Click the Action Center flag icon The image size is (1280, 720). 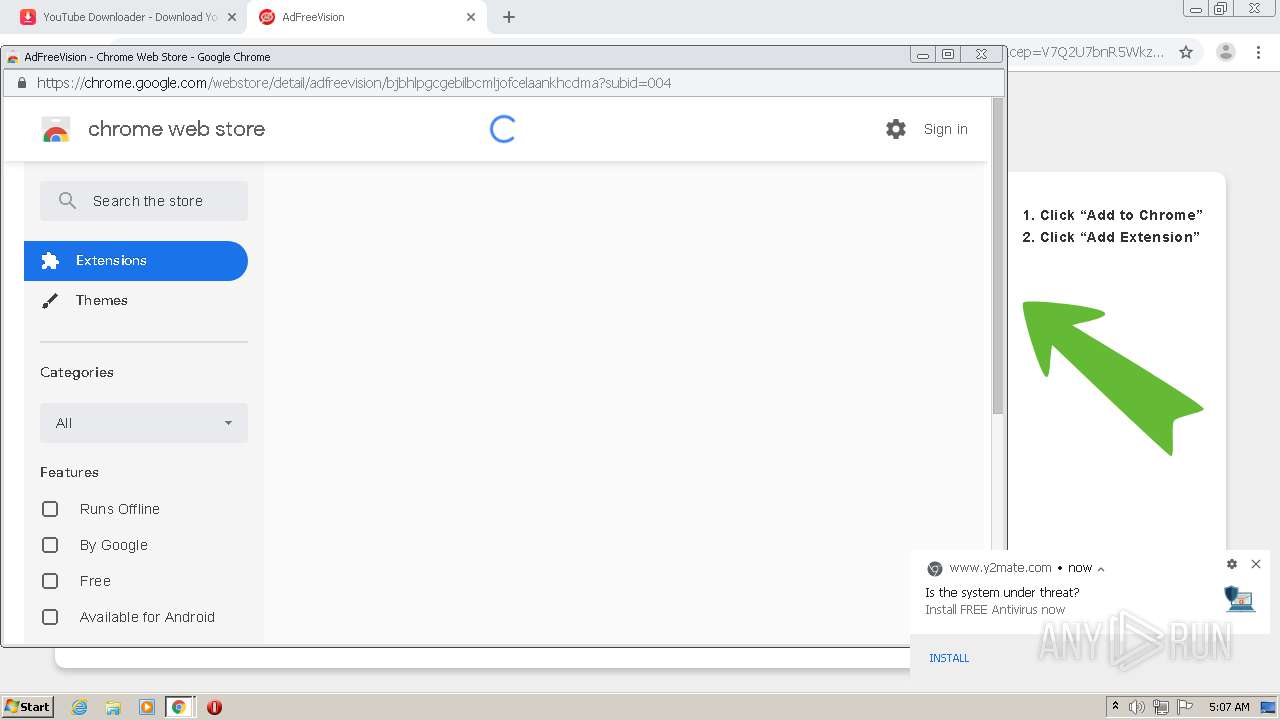pos(1185,707)
